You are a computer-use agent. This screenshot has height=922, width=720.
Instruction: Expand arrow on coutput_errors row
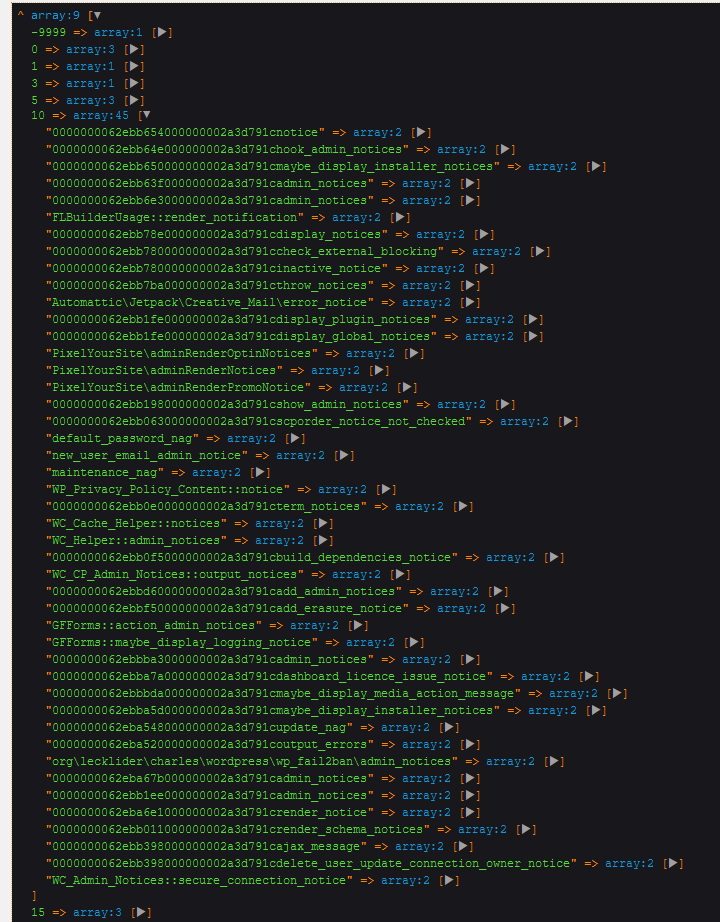[469, 746]
